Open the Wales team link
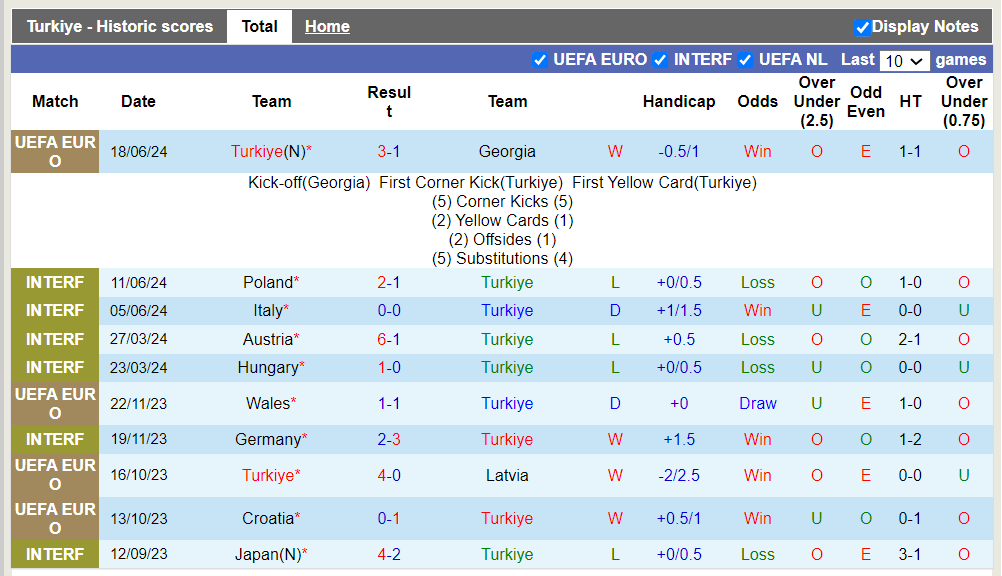 coord(267,404)
